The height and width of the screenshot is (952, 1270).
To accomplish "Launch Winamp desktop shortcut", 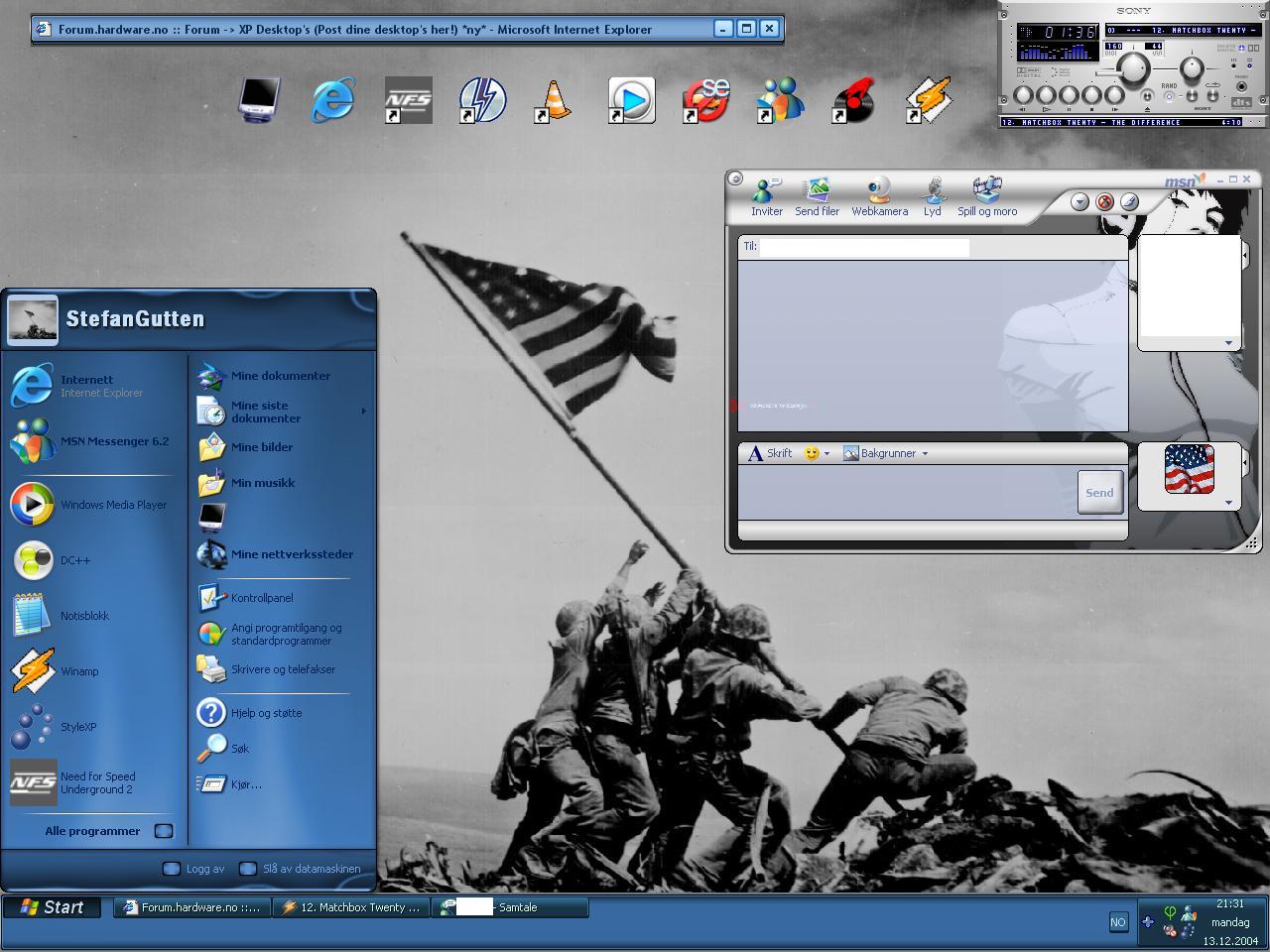I will coord(929,100).
